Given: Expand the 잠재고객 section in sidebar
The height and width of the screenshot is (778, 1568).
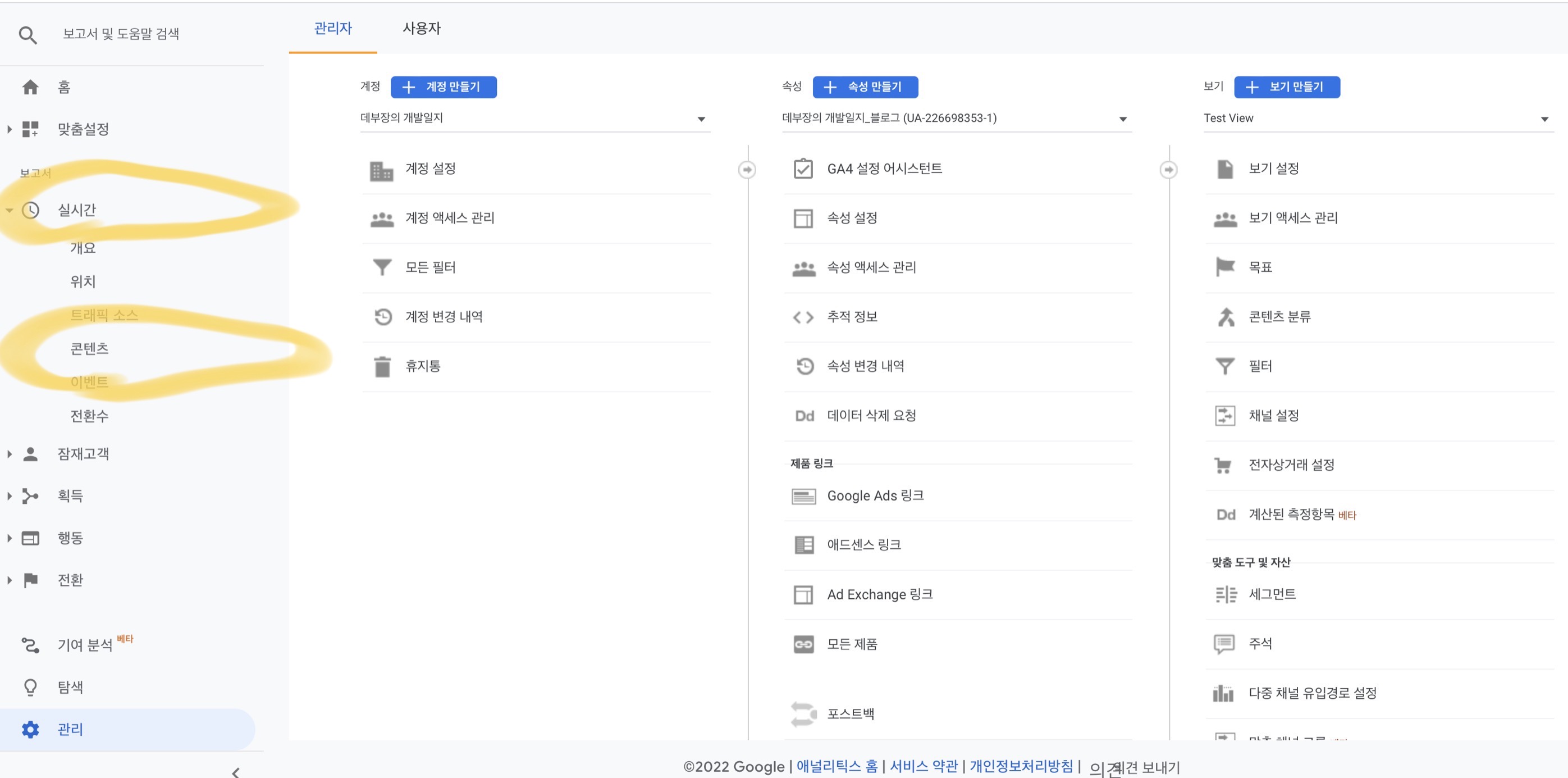Looking at the screenshot, I should coord(10,454).
